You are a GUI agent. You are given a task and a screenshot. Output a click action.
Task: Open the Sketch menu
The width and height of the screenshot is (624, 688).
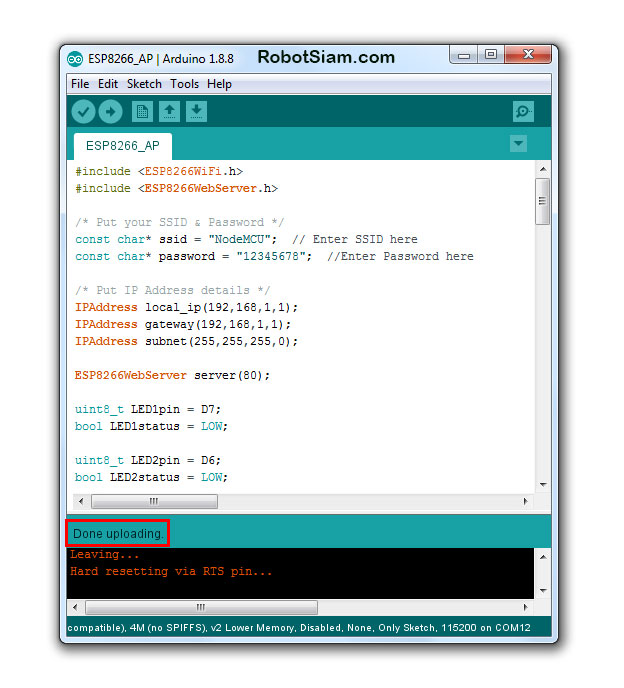point(144,84)
